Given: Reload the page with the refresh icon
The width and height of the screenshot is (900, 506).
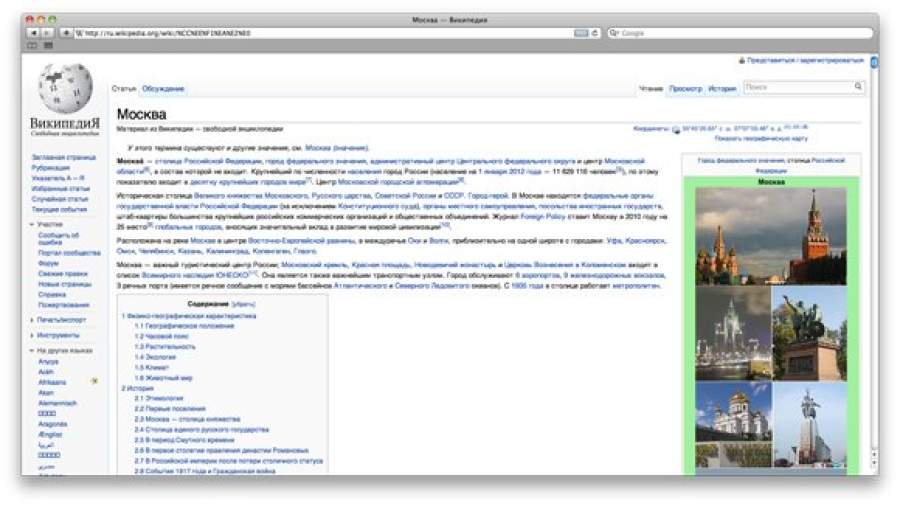Looking at the screenshot, I should 595,33.
